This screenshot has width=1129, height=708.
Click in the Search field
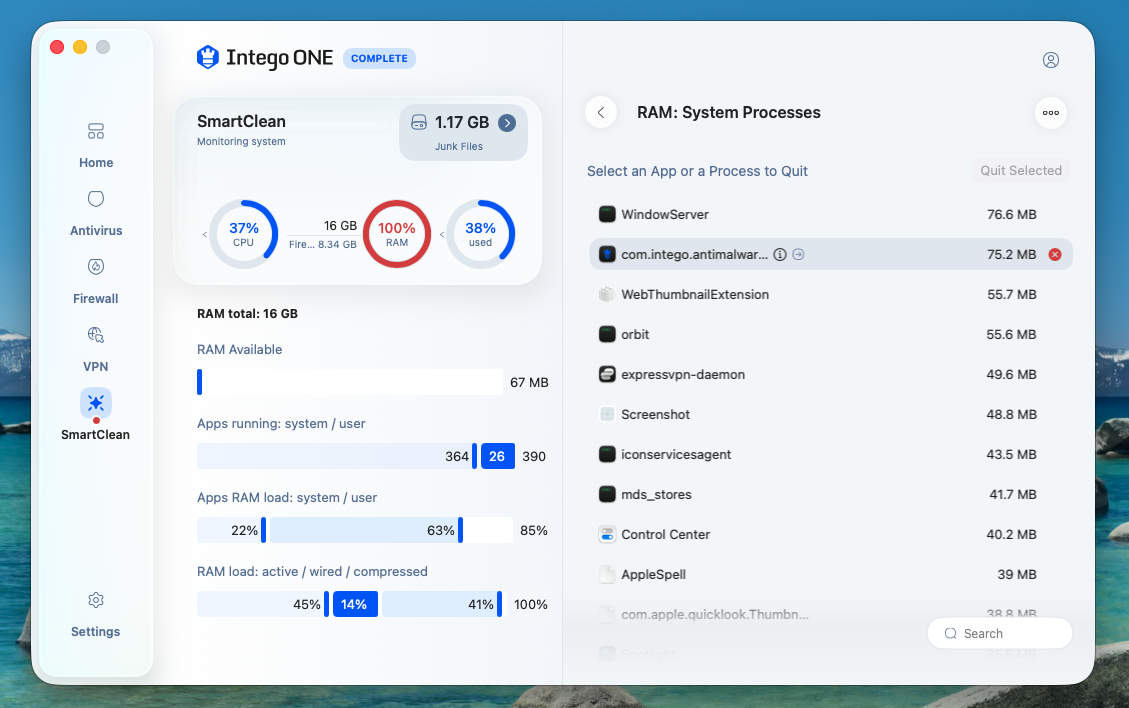pos(999,633)
